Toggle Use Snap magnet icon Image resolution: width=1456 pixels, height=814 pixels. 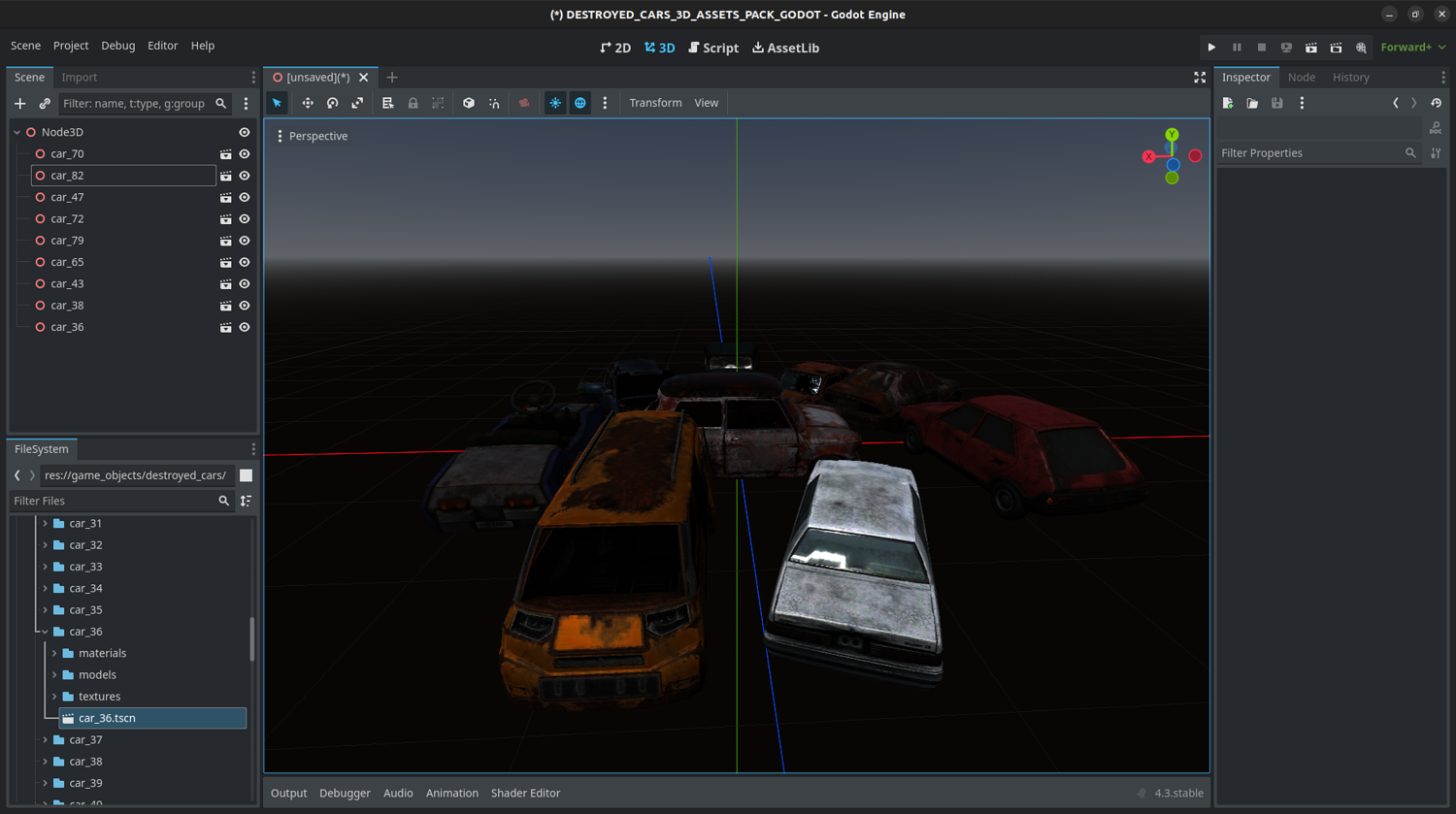(x=494, y=103)
